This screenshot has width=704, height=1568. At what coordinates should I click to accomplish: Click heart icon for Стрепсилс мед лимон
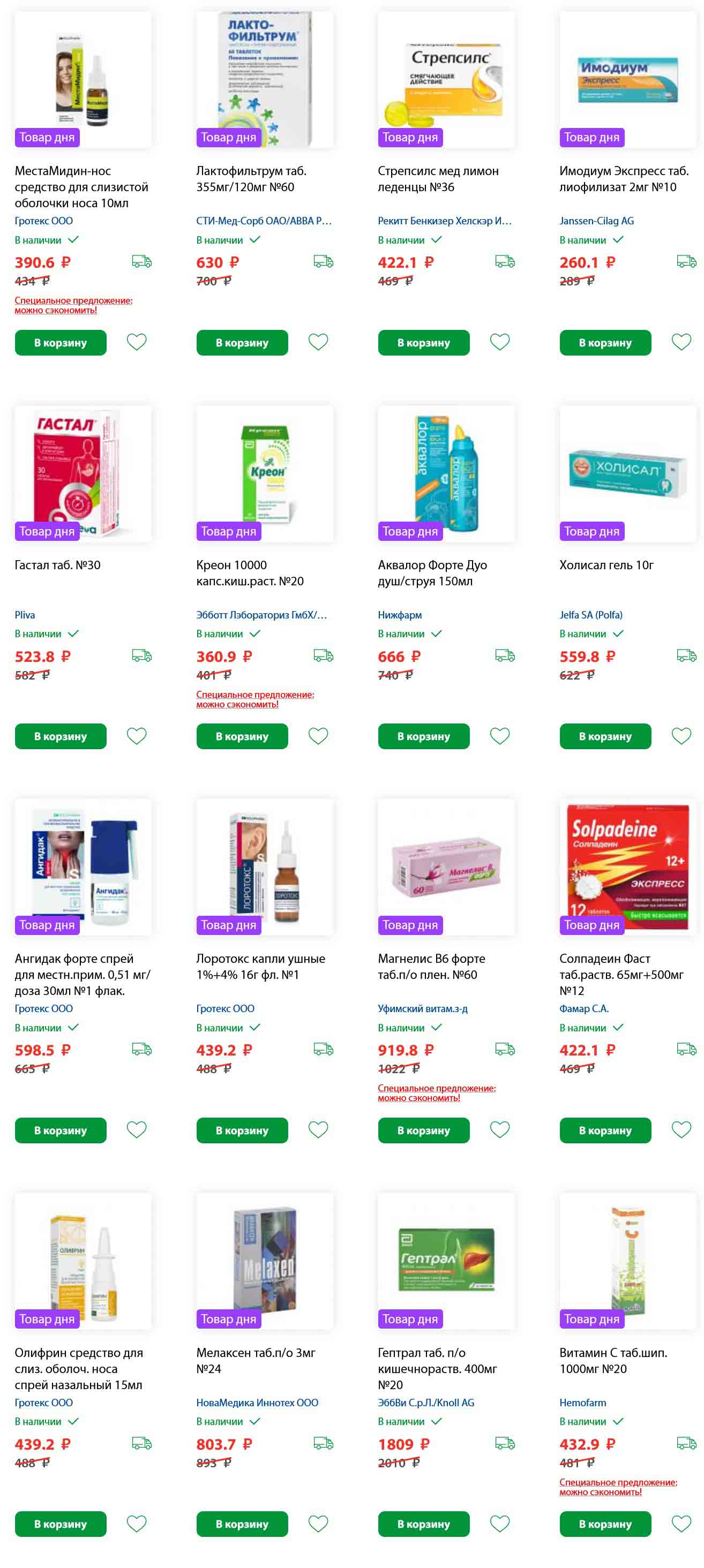(499, 342)
